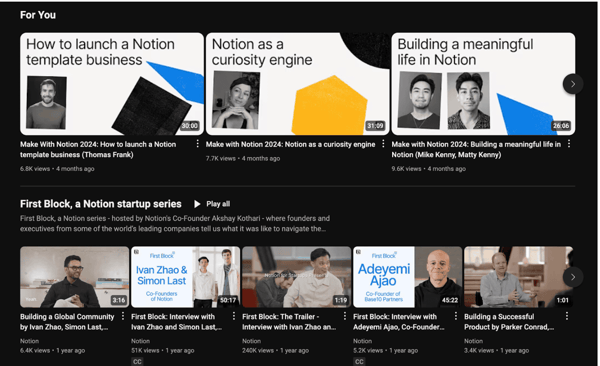The image size is (600, 366).
Task: Open menu for Building a Global Community video
Action: 123,316
